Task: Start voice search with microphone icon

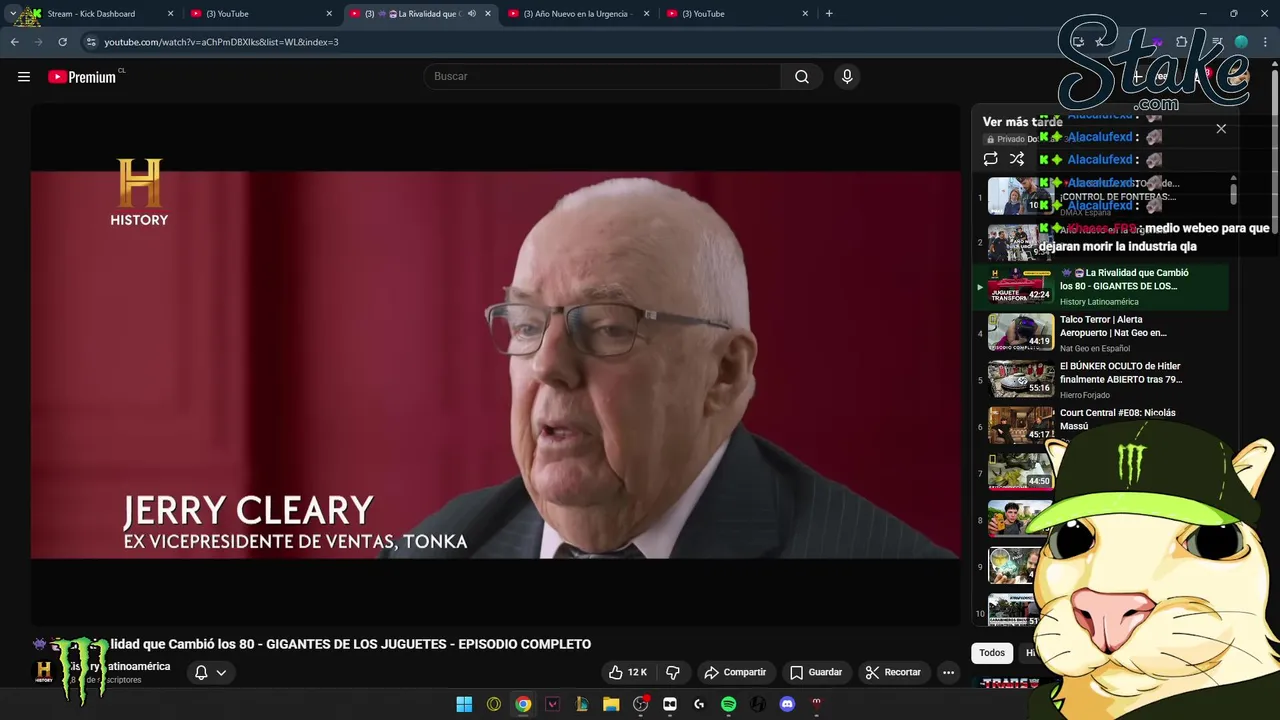Action: [847, 76]
